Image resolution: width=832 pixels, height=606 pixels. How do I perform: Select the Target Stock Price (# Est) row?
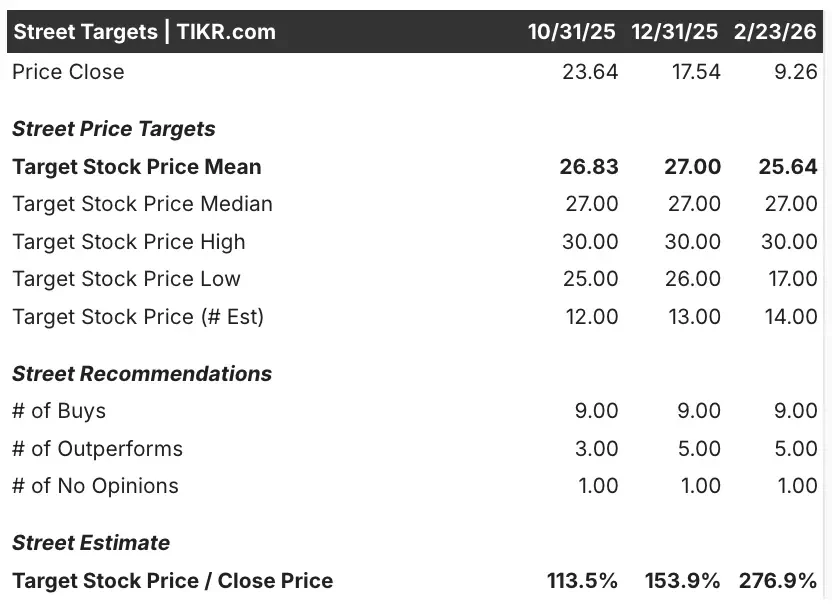pos(415,317)
